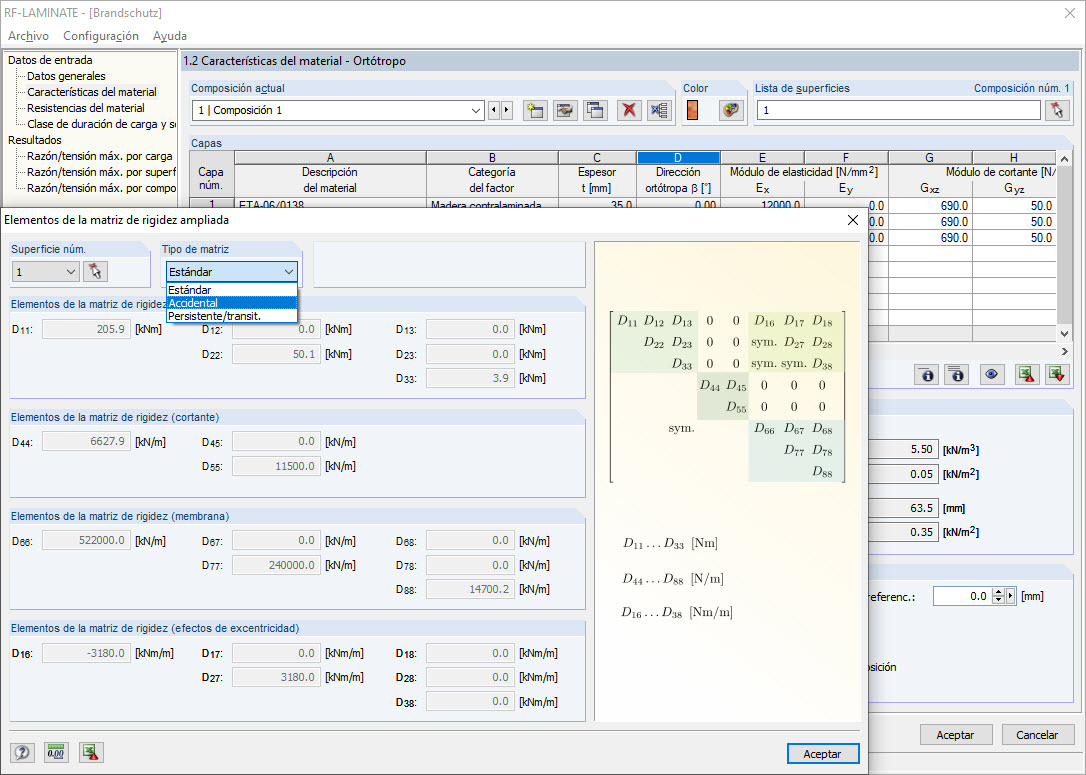The width and height of the screenshot is (1086, 775).
Task: Pick surfaces graphically next to the surface list
Action: click(x=1057, y=110)
